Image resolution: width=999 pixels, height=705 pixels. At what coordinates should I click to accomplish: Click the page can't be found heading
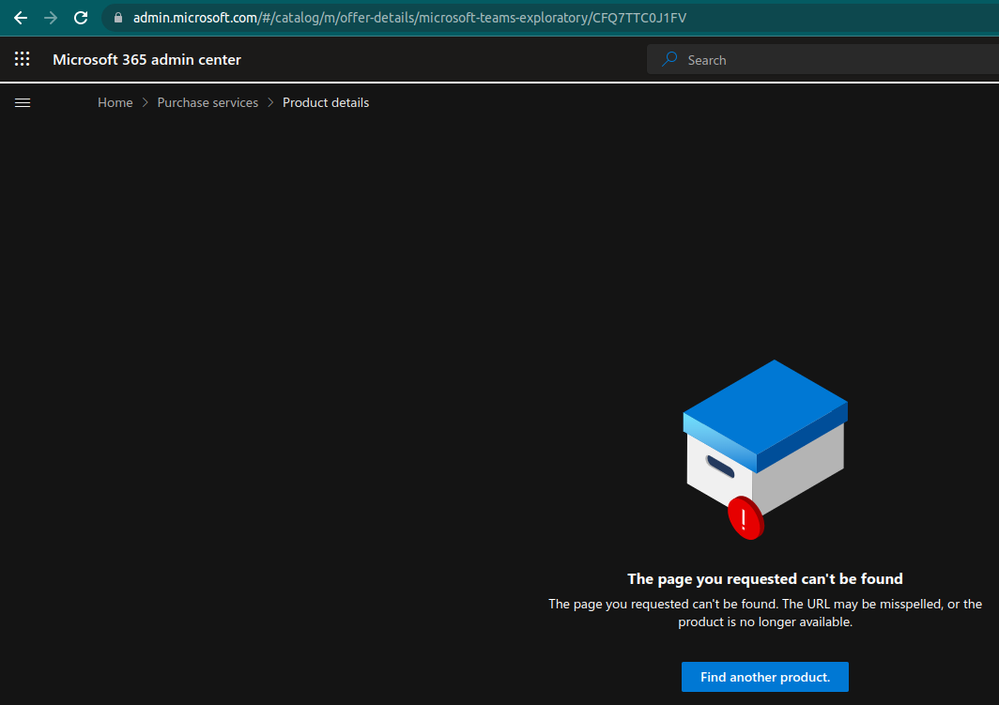[x=764, y=578]
